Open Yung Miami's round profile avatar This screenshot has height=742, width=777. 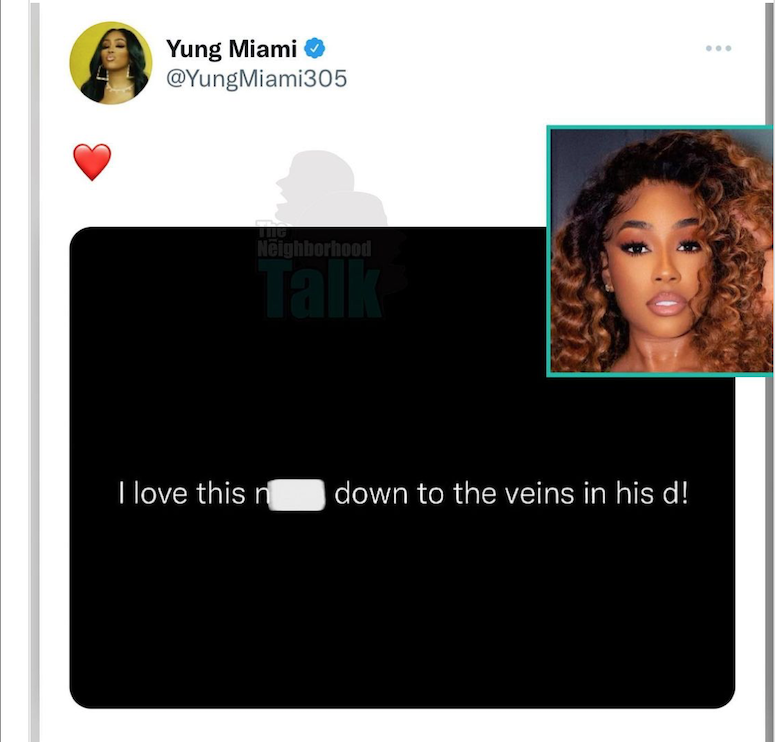click(111, 63)
